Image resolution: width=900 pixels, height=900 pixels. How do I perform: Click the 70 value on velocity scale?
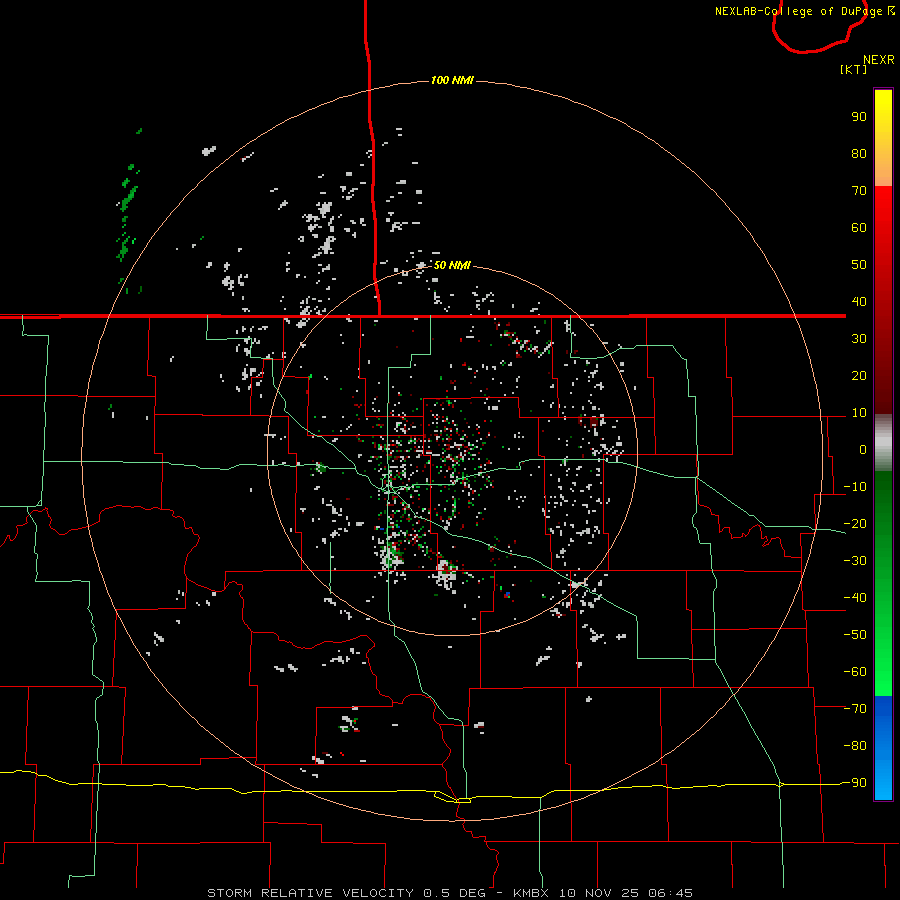859,191
